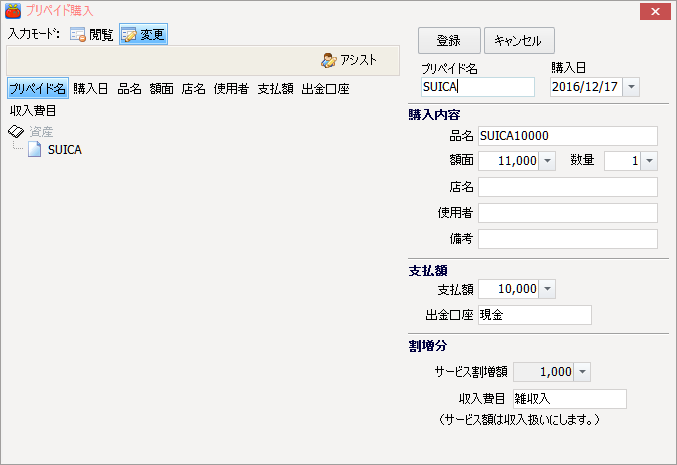677x465 pixels.
Task: Open the アシスト helper
Action: [349, 60]
